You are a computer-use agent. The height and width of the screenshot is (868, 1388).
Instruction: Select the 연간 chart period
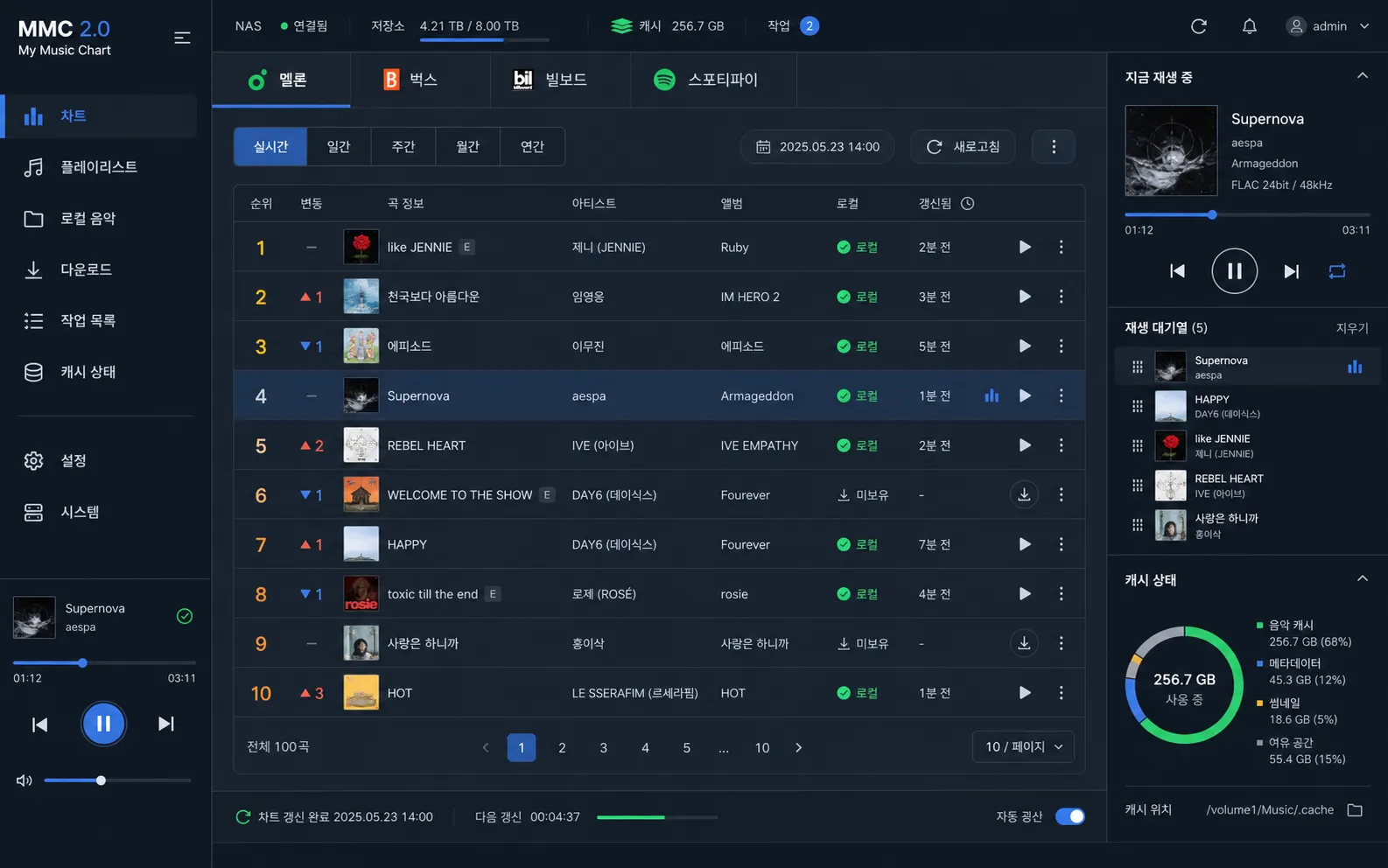click(x=532, y=147)
